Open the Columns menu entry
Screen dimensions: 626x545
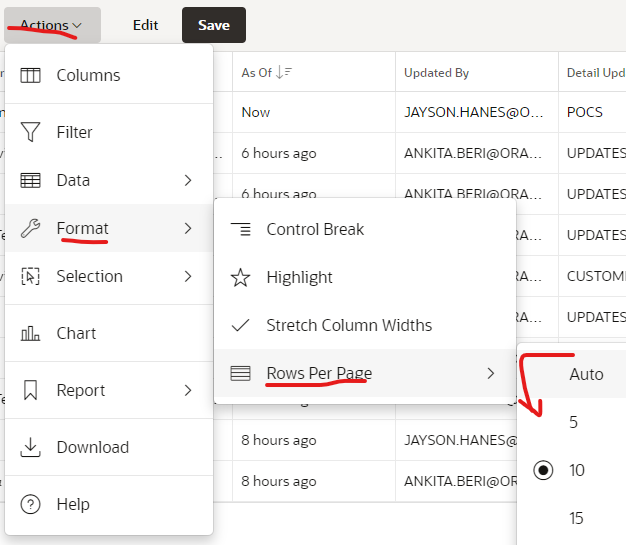point(109,75)
